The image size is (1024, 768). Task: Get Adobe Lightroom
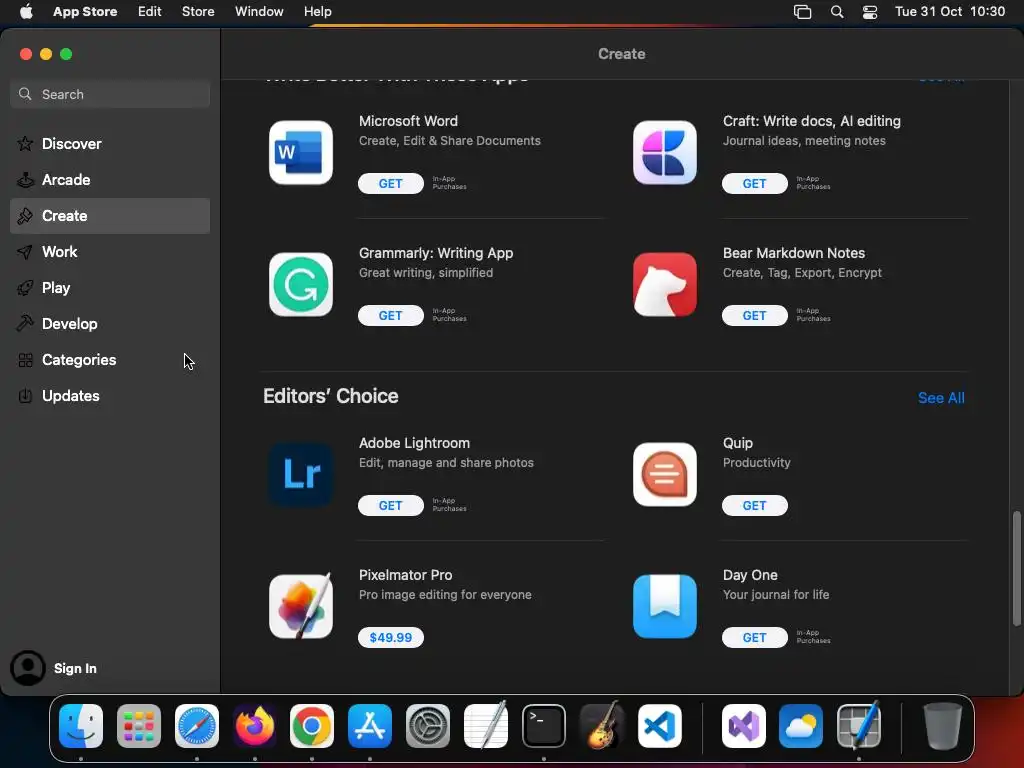pos(391,505)
